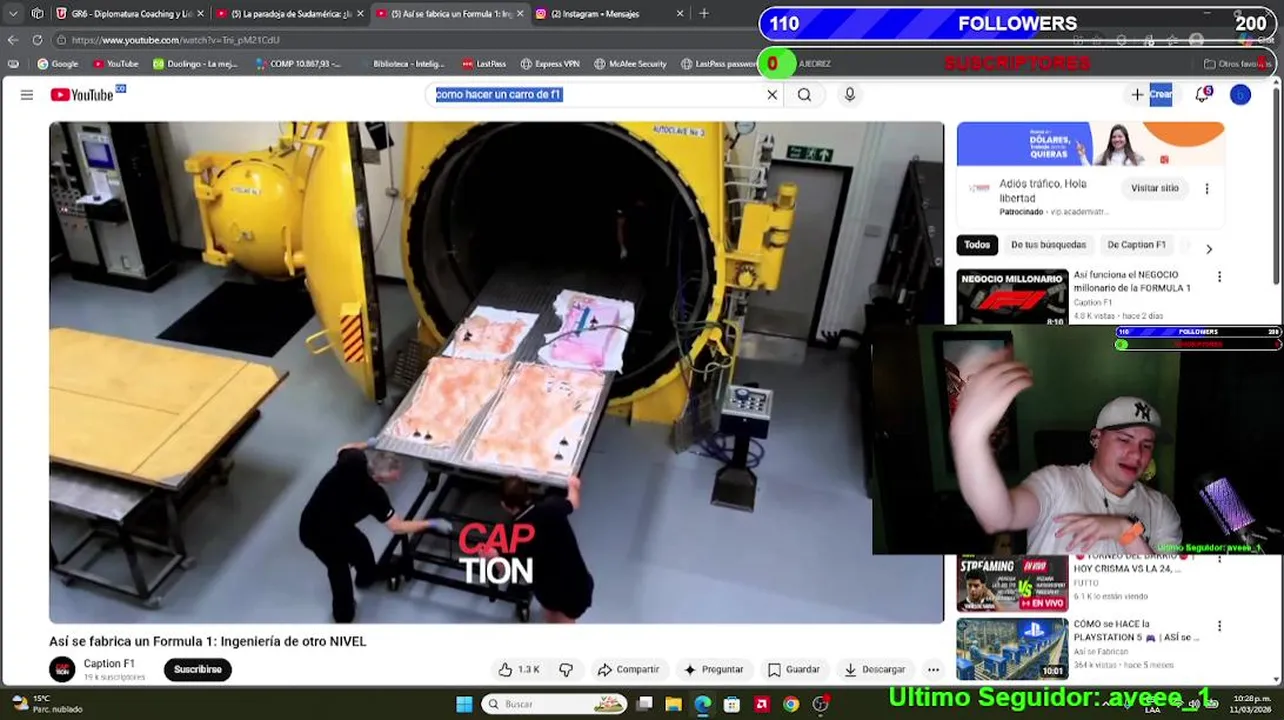
Task: Like the video with thumbs up
Action: click(518, 669)
